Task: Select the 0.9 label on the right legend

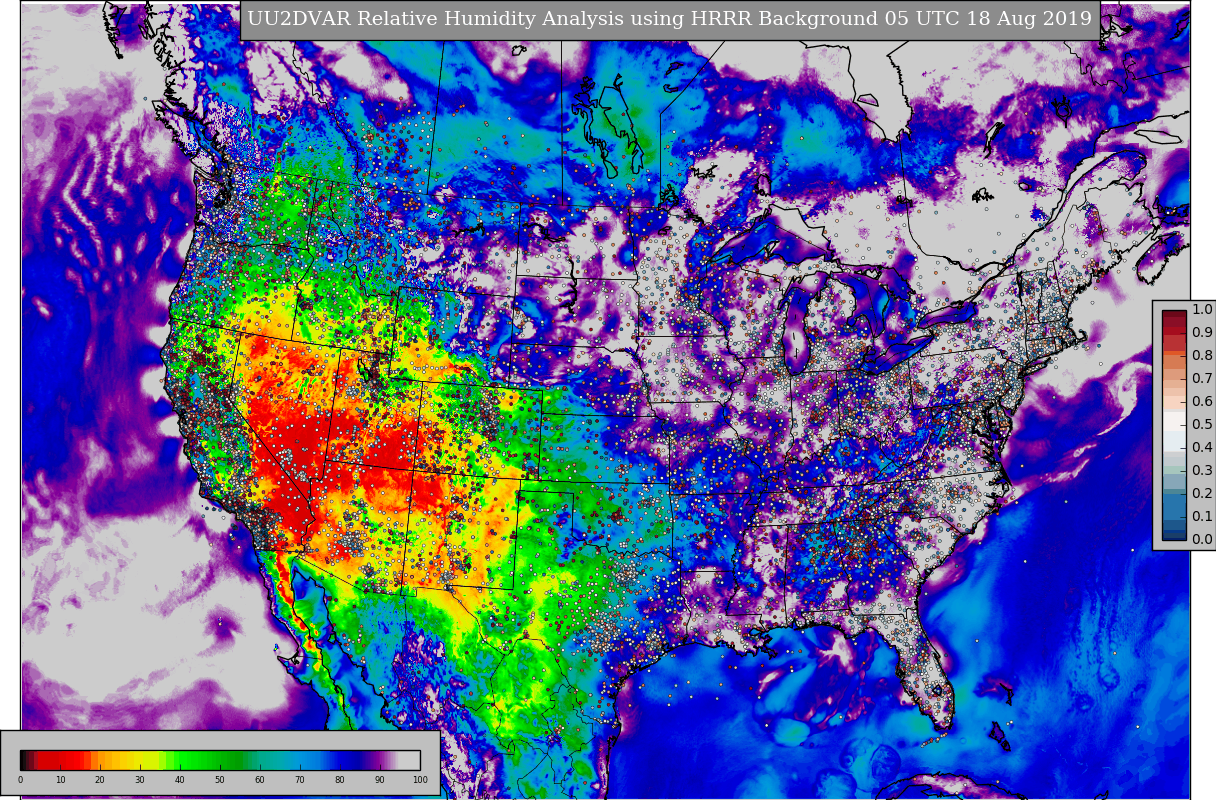Action: pos(1202,333)
